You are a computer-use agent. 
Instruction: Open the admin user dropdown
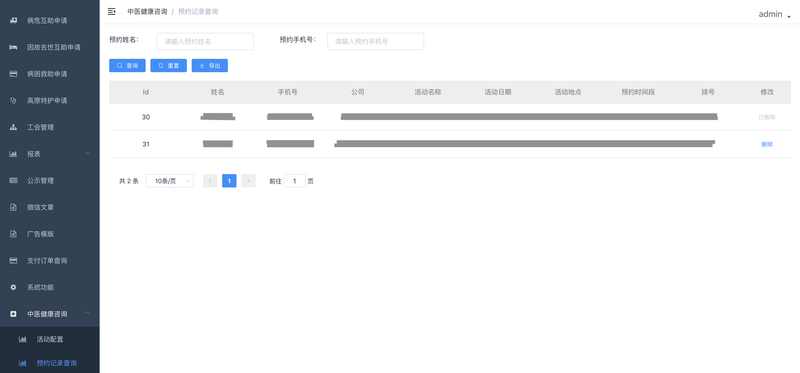point(774,14)
